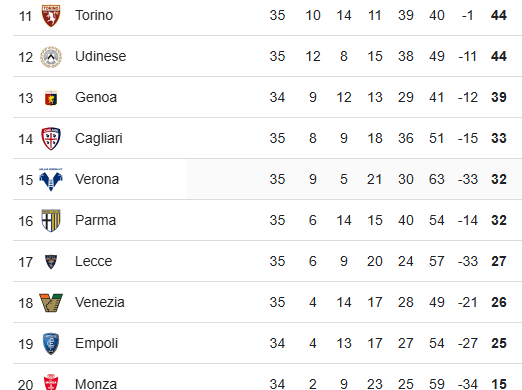
Task: Open the Venezia team link
Action: point(100,302)
